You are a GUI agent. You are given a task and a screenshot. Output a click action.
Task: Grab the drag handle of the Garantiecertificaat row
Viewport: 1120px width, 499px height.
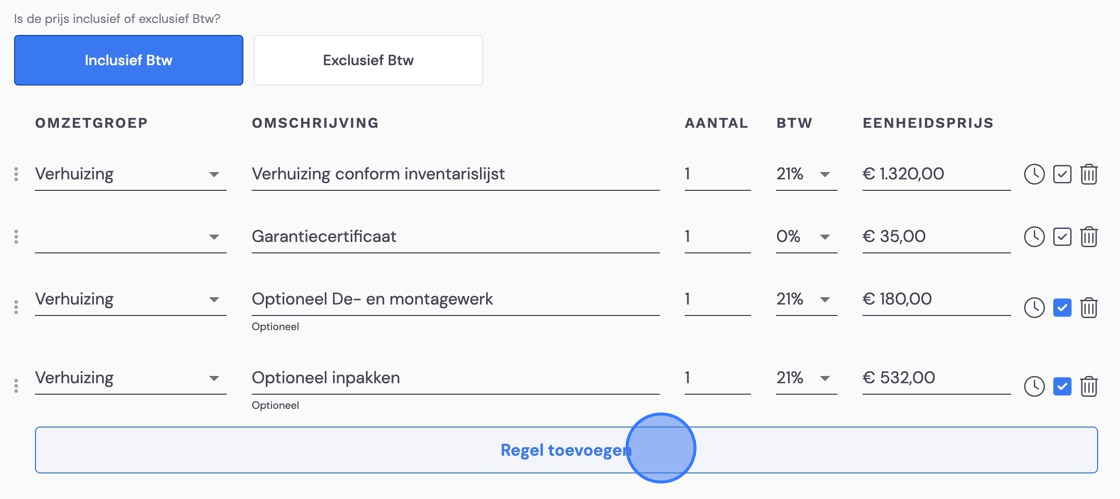(x=16, y=236)
